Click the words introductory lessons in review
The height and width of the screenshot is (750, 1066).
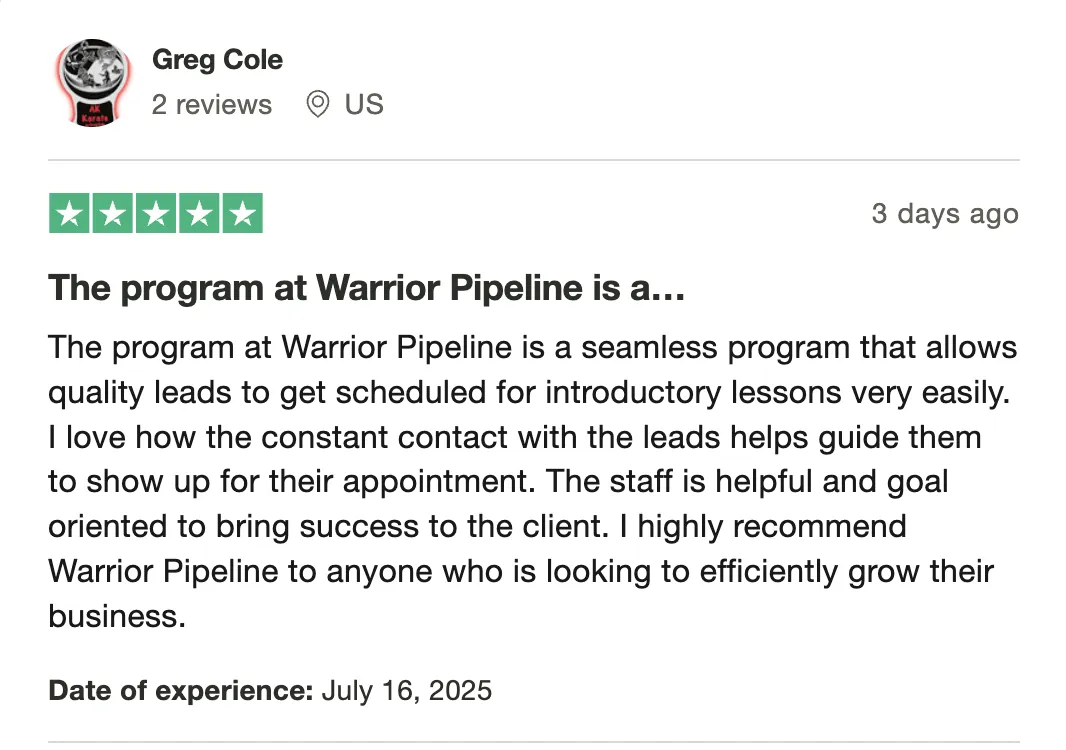click(x=693, y=393)
